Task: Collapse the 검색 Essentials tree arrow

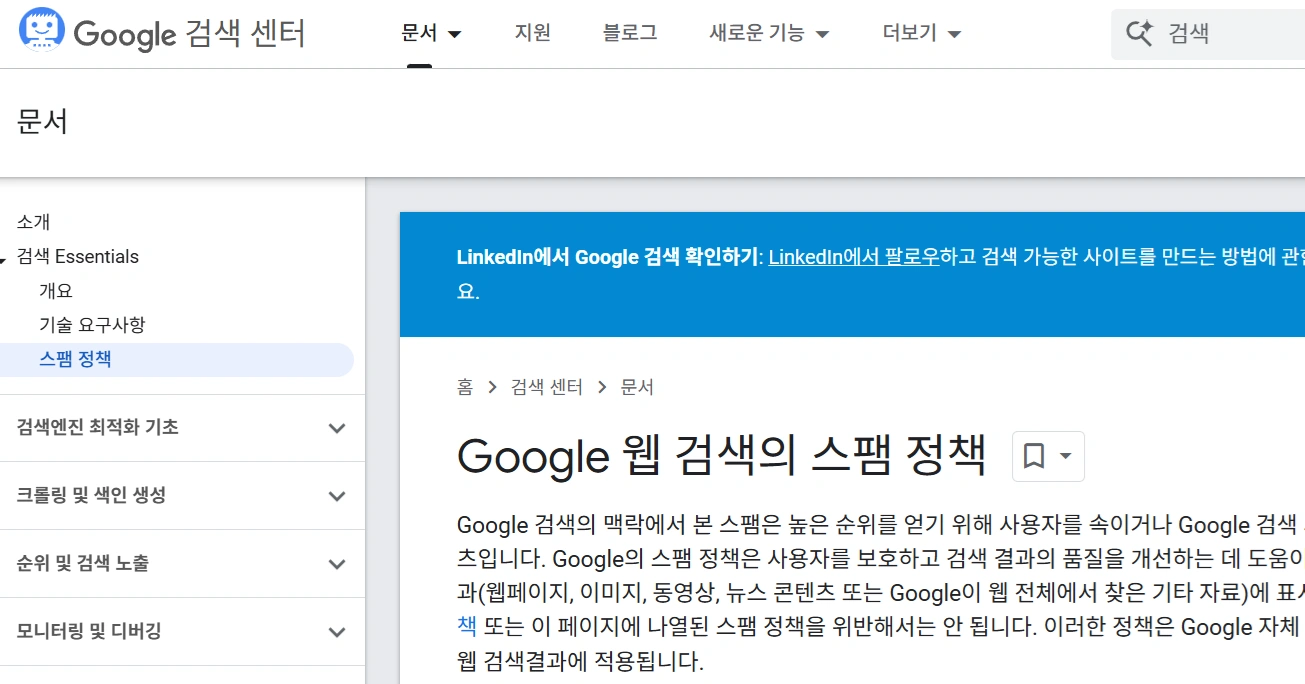Action: pyautogui.click(x=4, y=259)
